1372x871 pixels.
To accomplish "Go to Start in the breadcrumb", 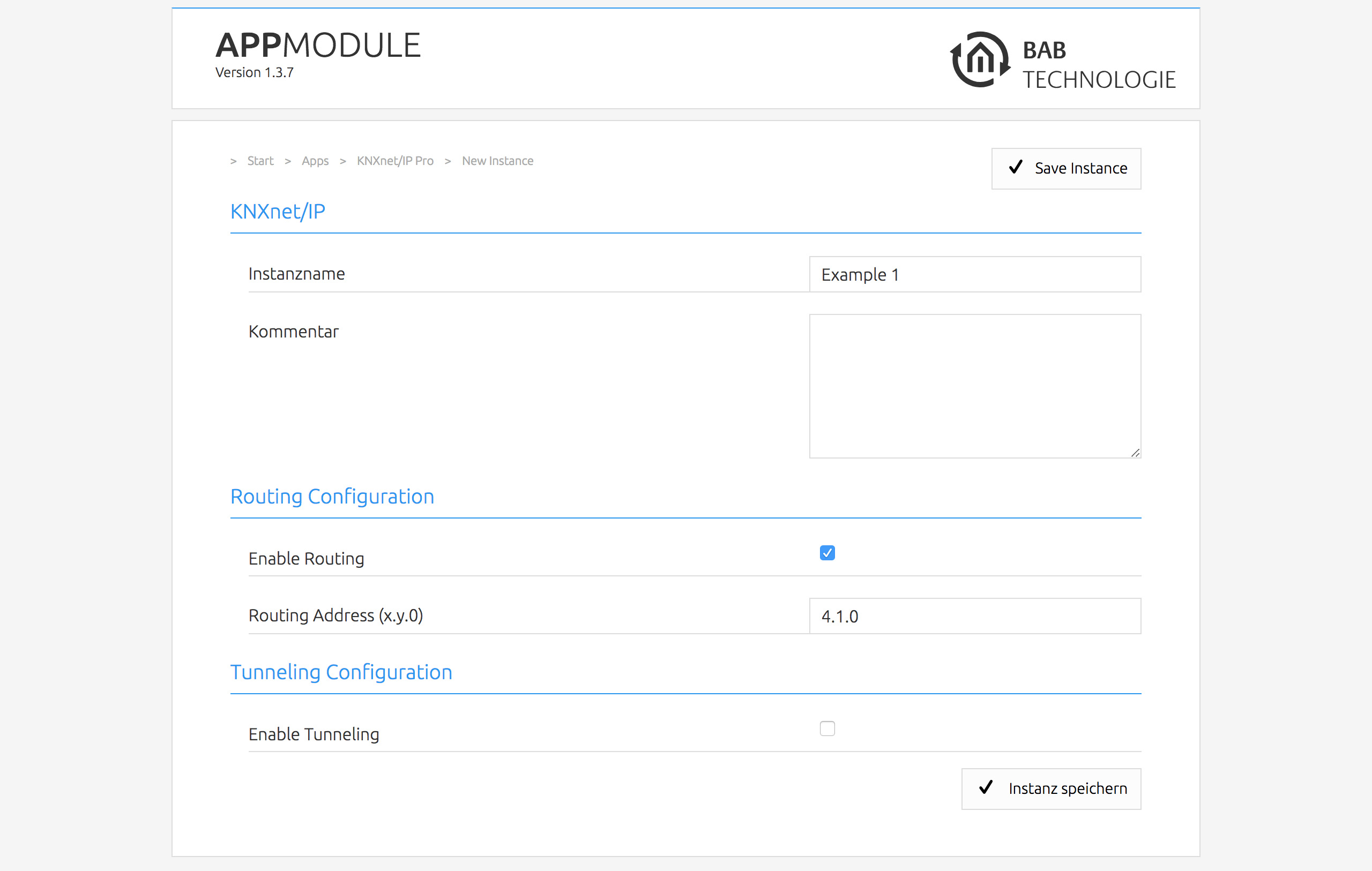I will 260,161.
